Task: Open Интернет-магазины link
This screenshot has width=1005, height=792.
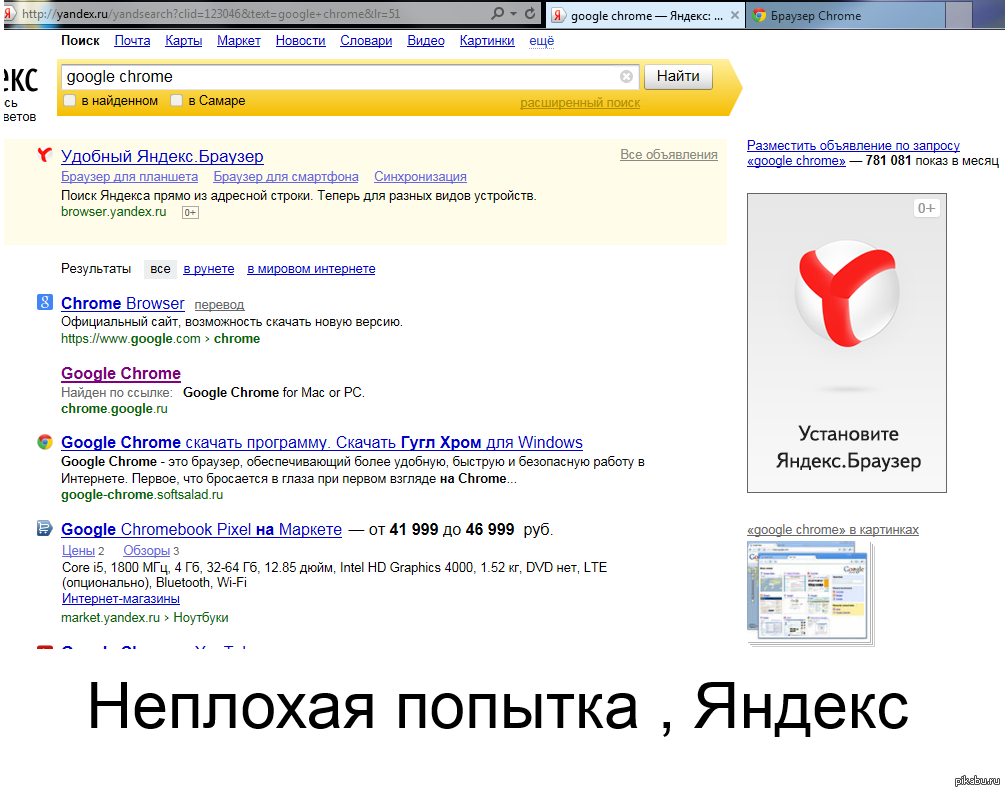Action: (x=120, y=598)
